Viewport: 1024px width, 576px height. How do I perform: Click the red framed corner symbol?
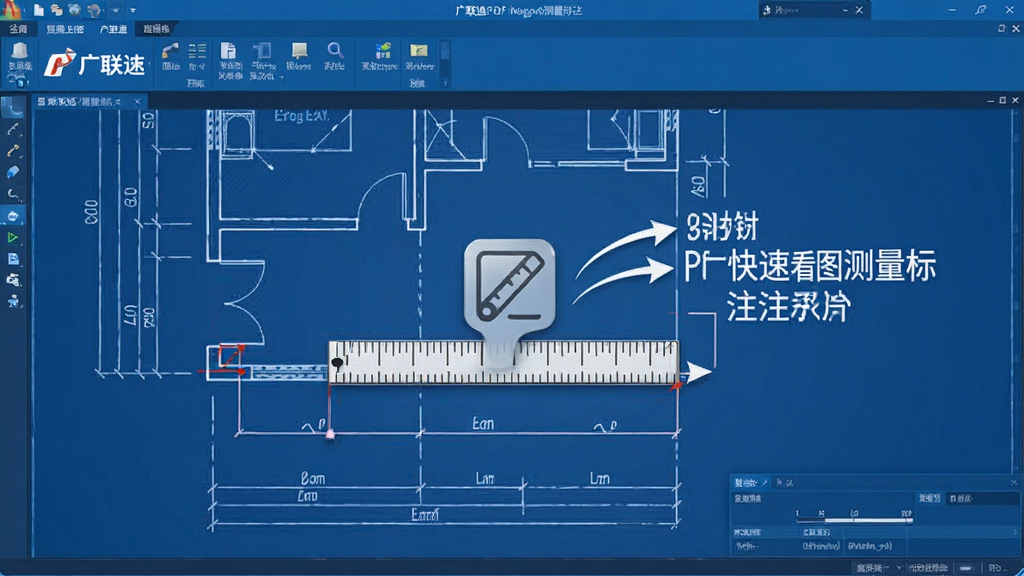(229, 357)
